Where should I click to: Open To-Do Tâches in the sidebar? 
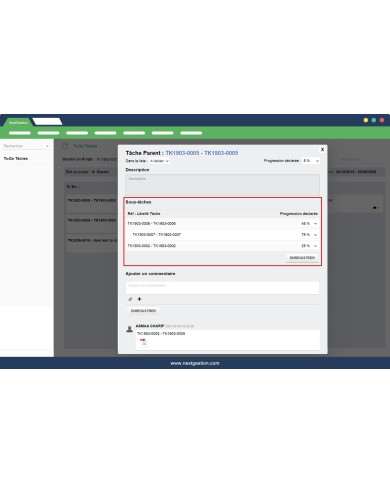(x=16, y=159)
